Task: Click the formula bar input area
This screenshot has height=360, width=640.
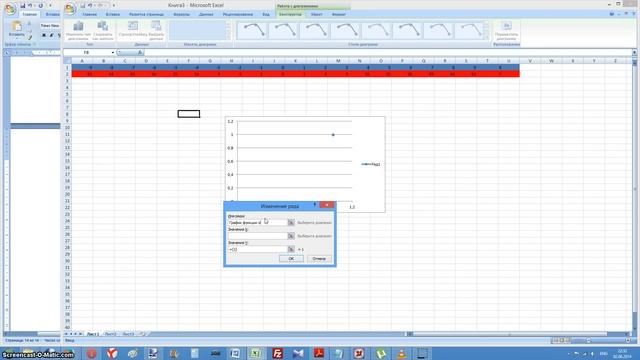Action: point(388,52)
